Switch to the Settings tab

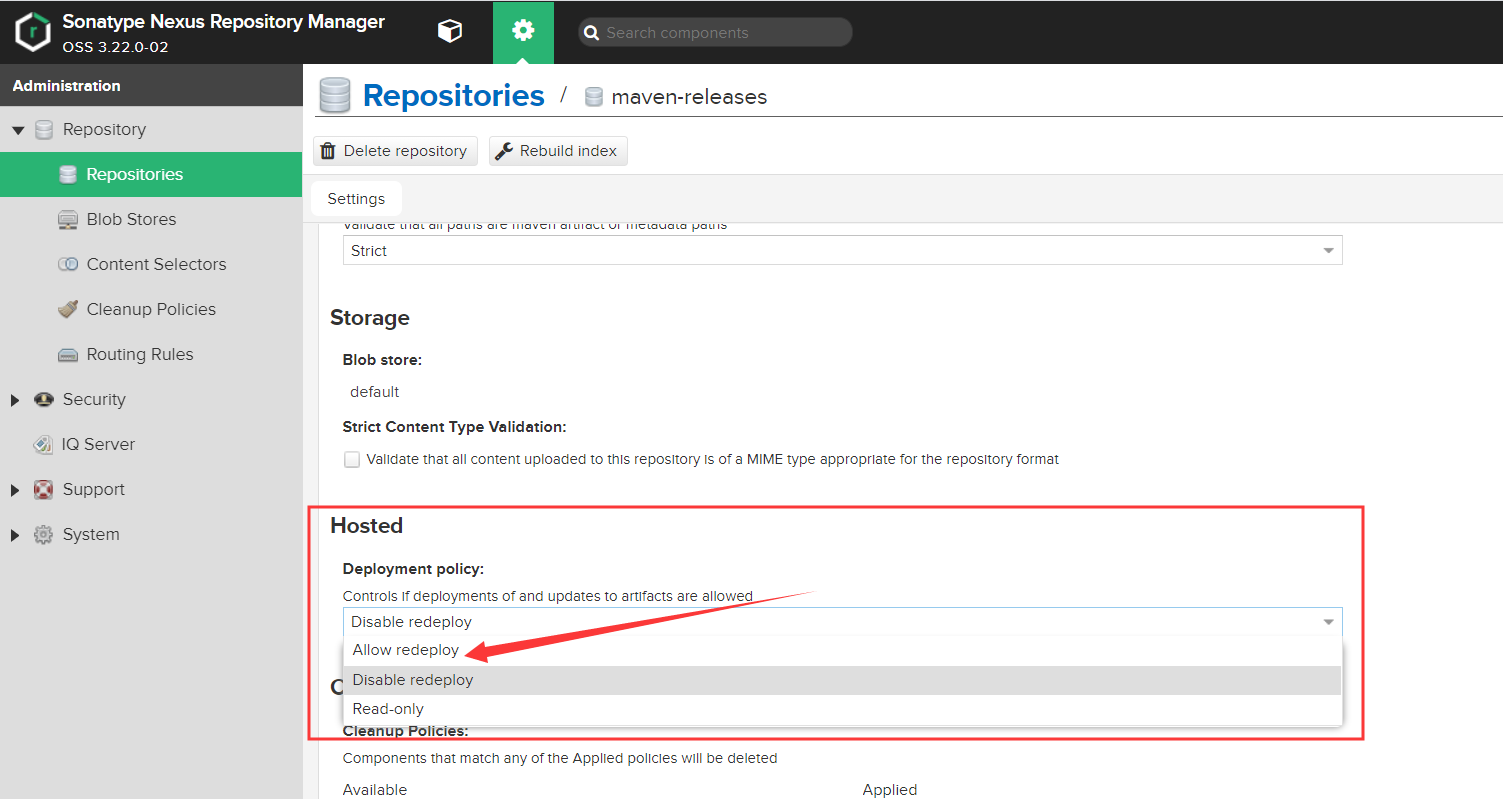[356, 198]
